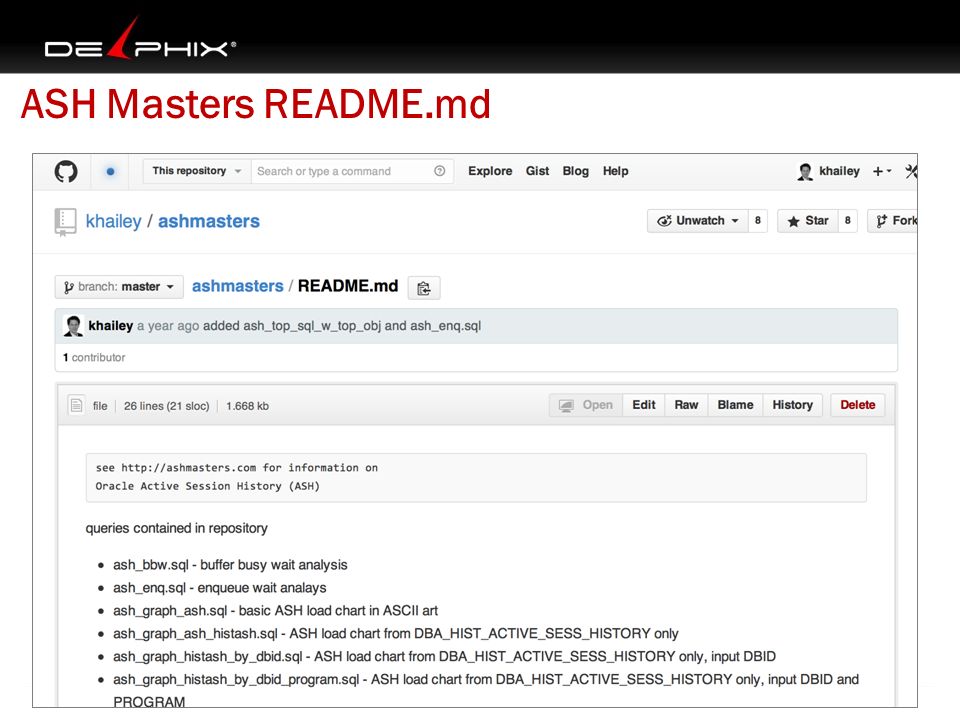960x720 pixels.
Task: Click the 'ash_graph_histash_by_dbid_program.sql' list item
Action: click(486, 691)
